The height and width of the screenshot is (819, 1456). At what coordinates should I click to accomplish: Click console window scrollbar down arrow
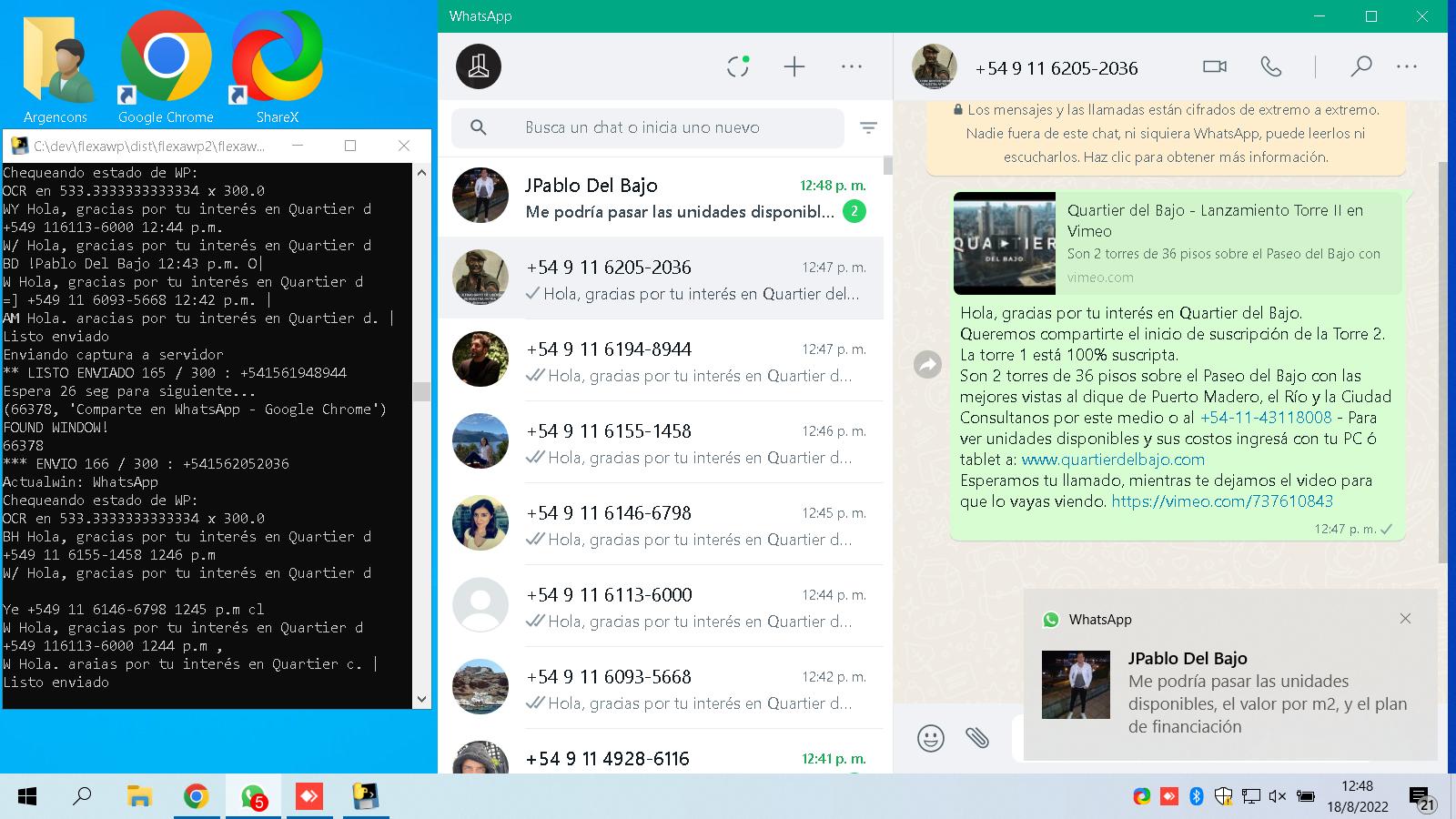tap(420, 699)
